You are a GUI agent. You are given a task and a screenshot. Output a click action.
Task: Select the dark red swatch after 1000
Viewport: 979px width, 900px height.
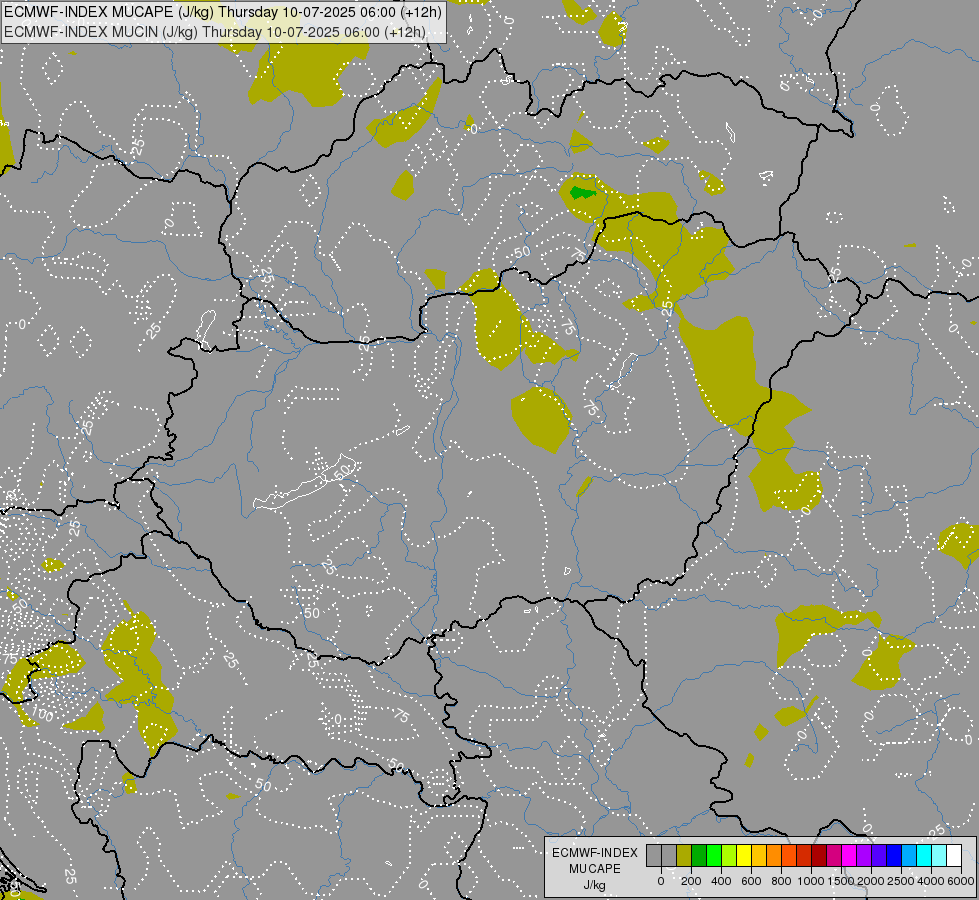(x=819, y=856)
